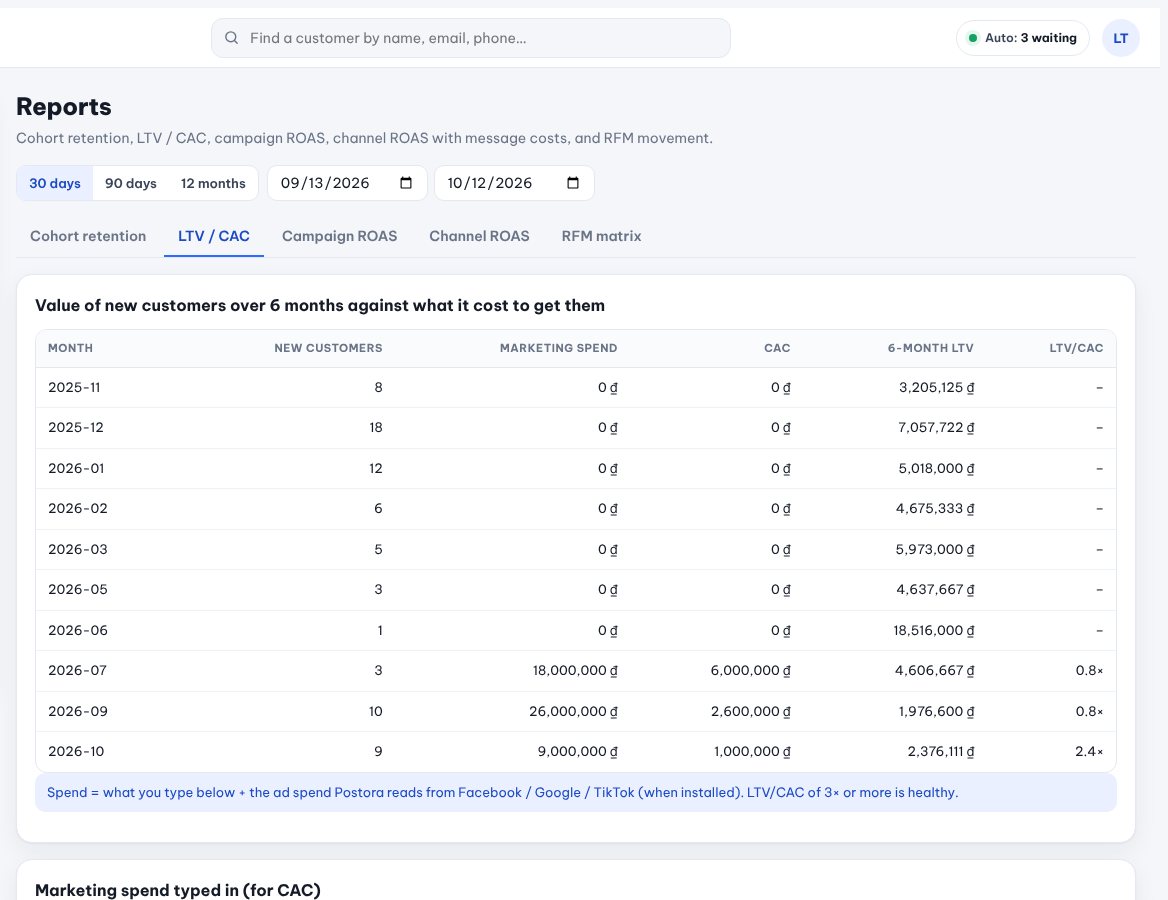The image size is (1168, 900).
Task: Select the 2026-06 month row label
Action: pyautogui.click(x=78, y=631)
